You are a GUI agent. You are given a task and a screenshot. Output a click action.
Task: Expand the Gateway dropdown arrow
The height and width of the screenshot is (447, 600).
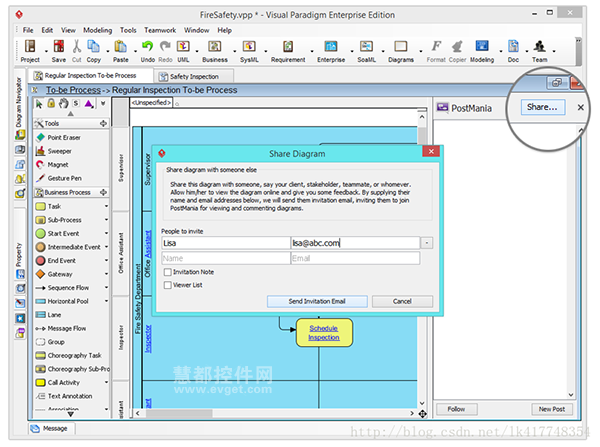point(106,274)
